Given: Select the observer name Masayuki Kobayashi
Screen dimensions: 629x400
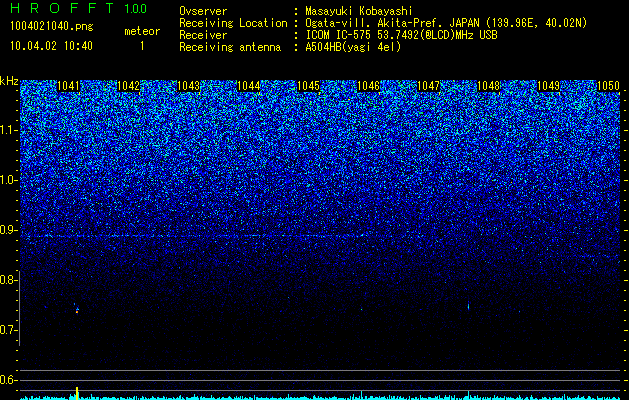Looking at the screenshot, I should pyautogui.click(x=358, y=11).
